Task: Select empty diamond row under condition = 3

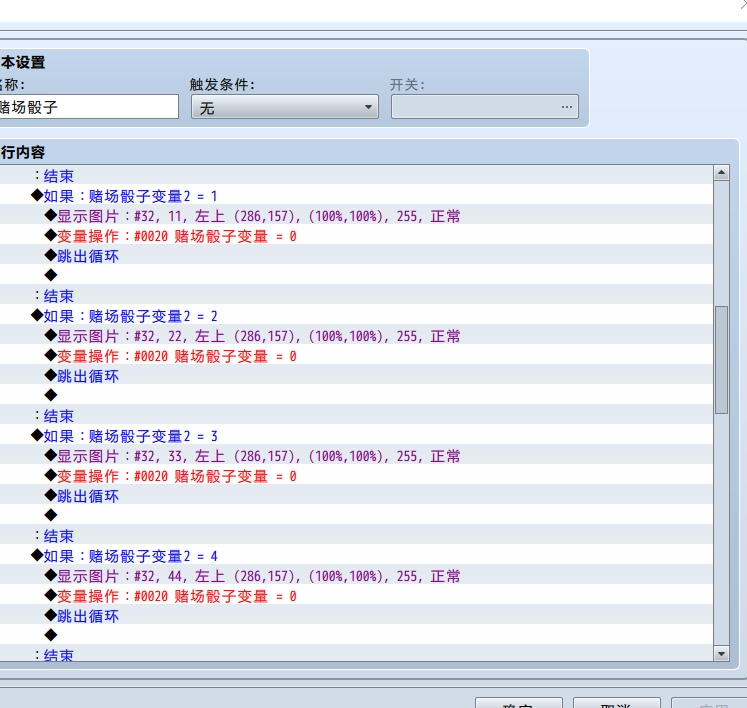Action: tap(356, 516)
